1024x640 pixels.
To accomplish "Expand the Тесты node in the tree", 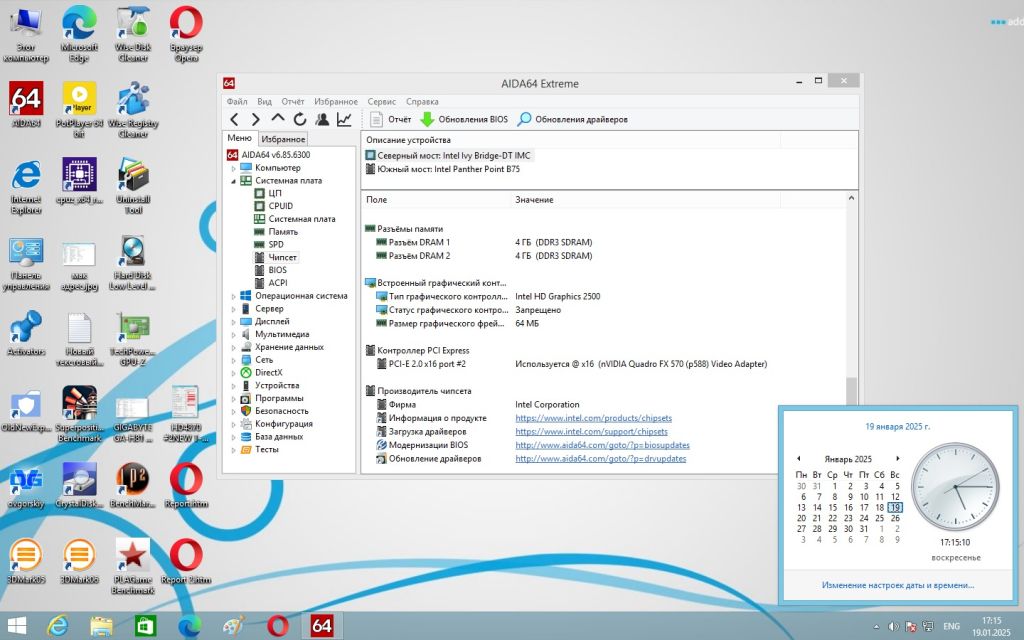I will coord(234,450).
